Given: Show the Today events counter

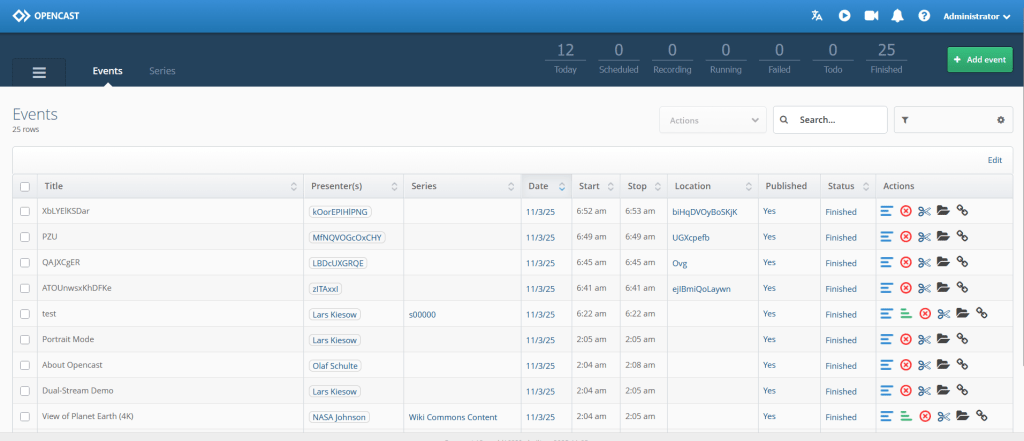Looking at the screenshot, I should pyautogui.click(x=565, y=58).
